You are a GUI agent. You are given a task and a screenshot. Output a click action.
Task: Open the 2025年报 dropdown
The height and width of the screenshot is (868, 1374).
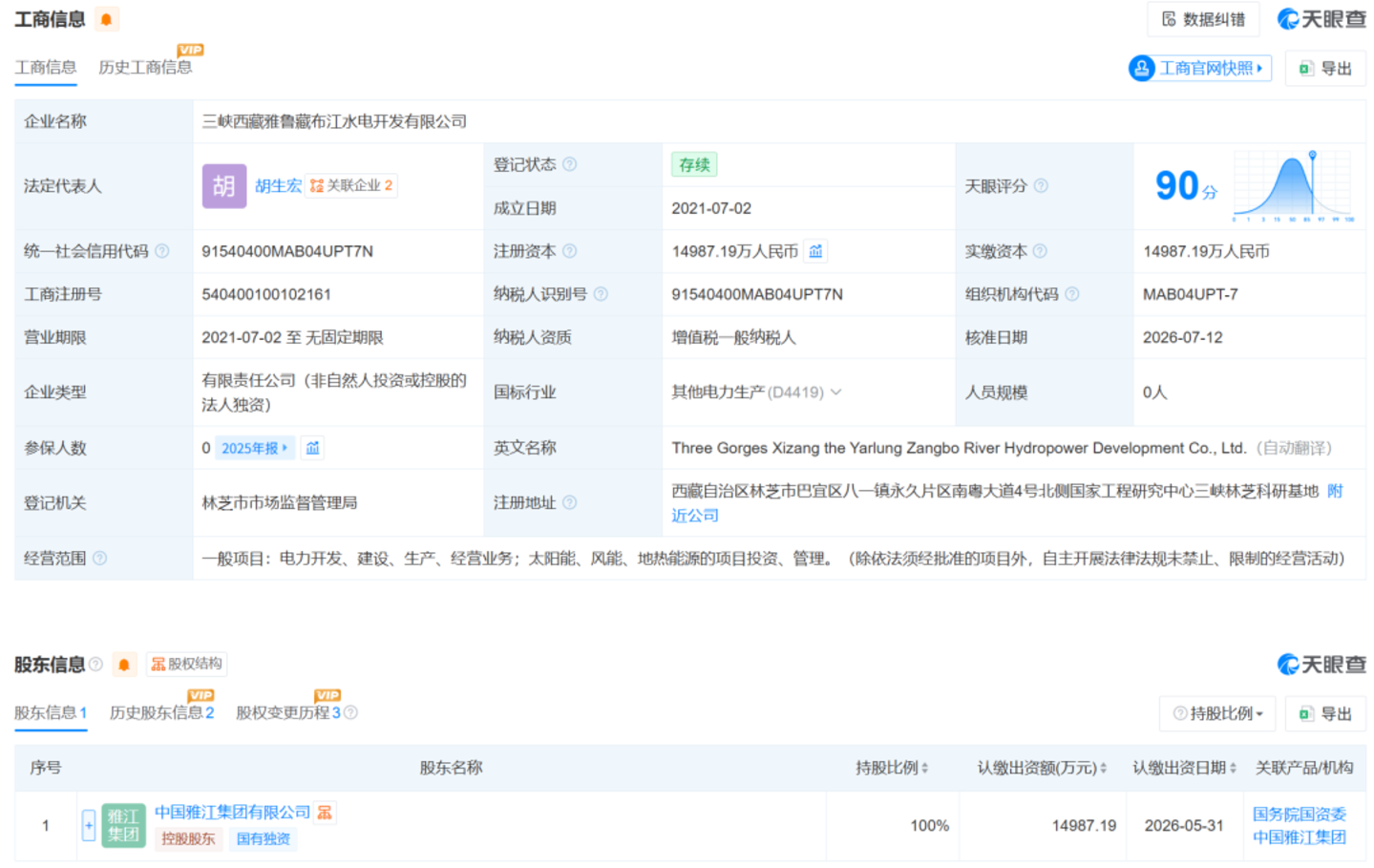(x=254, y=448)
